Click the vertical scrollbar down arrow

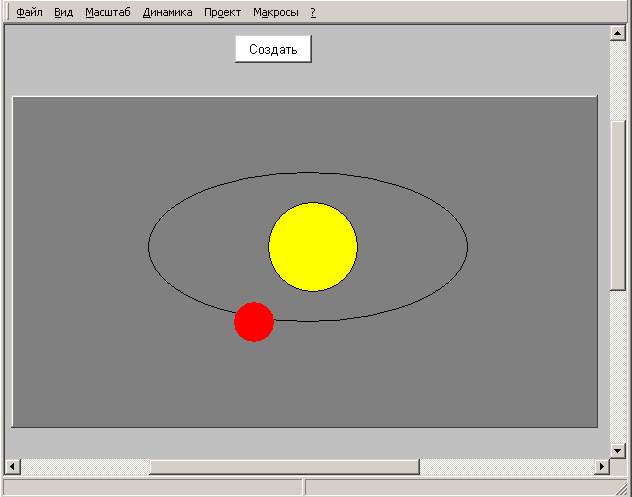tap(617, 451)
